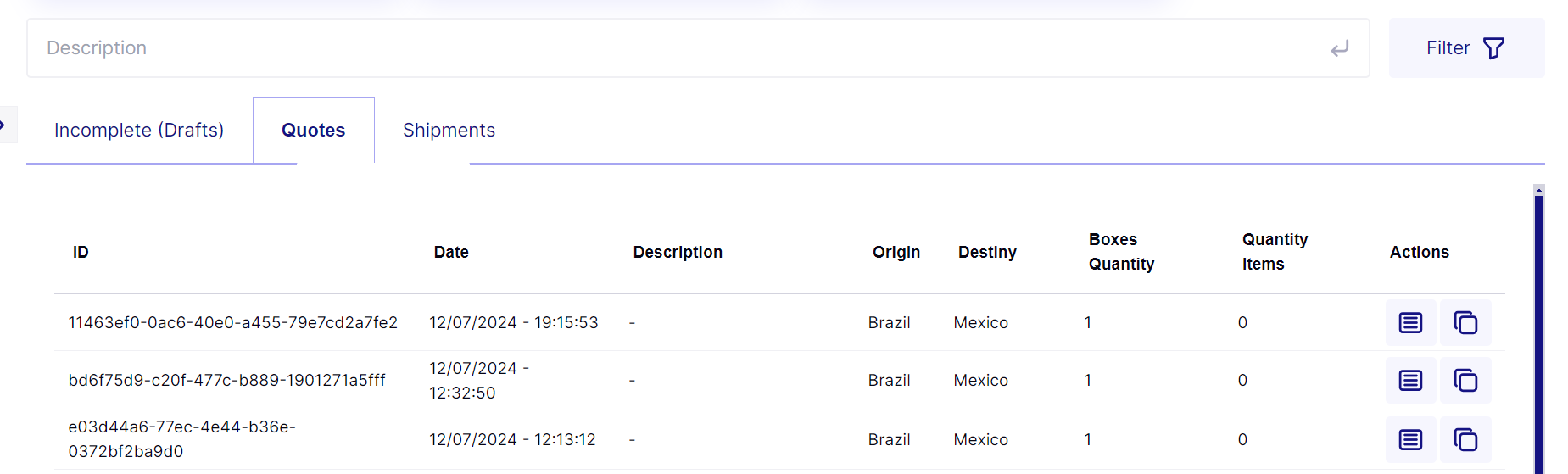Click the vertical table scrollbar thumb
1568x474 pixels.
(x=1539, y=339)
